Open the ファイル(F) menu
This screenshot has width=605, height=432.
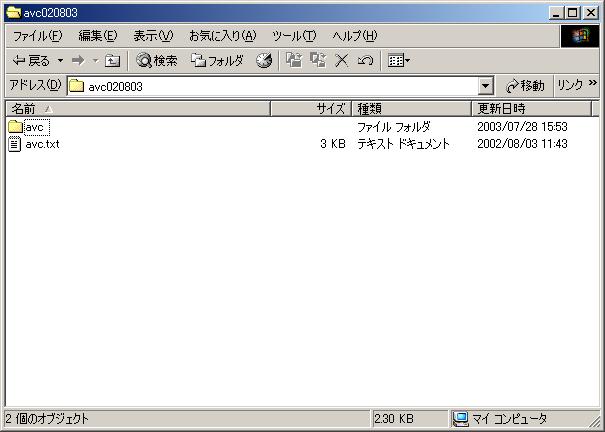coord(37,36)
